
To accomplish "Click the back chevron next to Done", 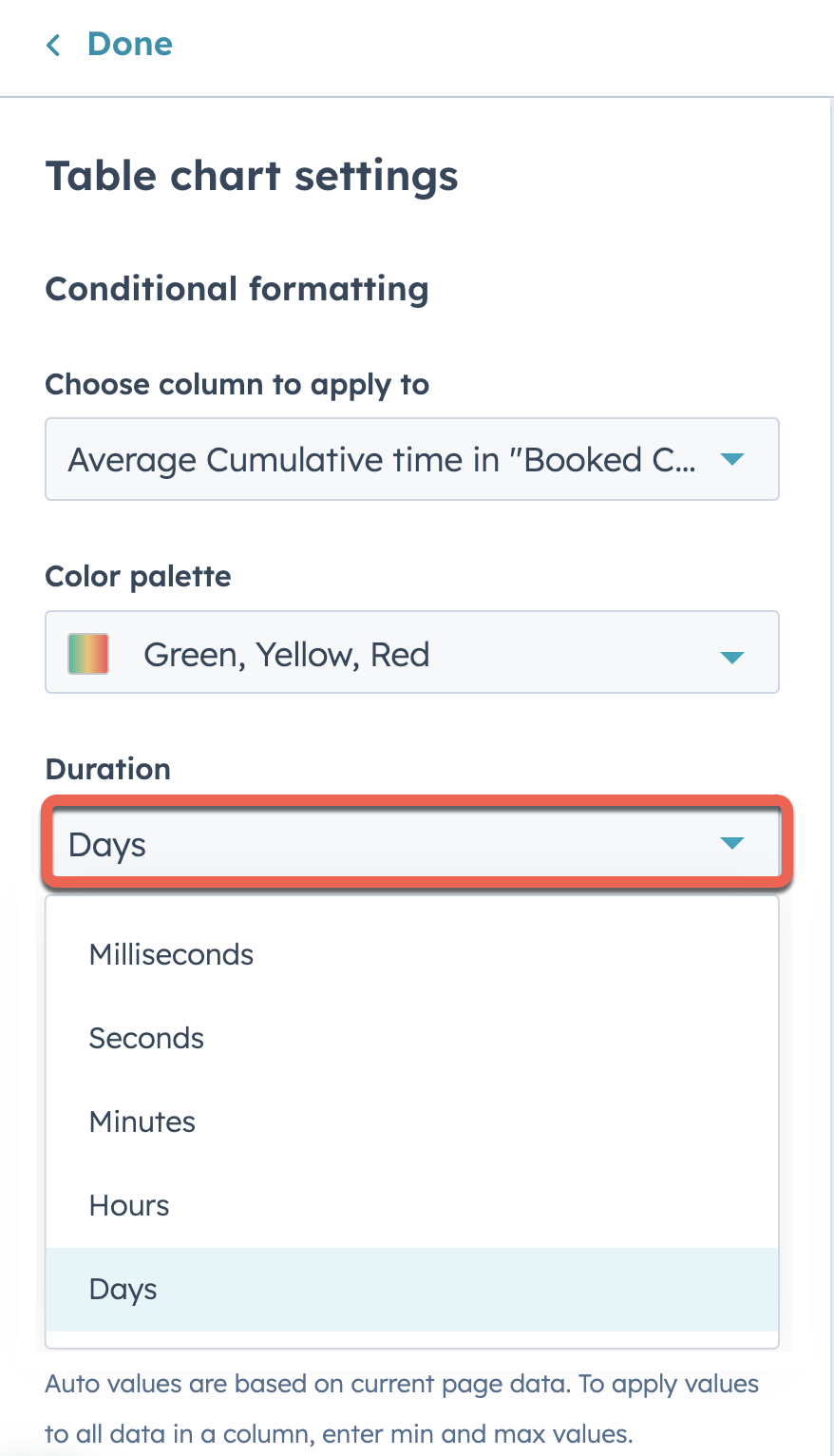I will pyautogui.click(x=54, y=44).
